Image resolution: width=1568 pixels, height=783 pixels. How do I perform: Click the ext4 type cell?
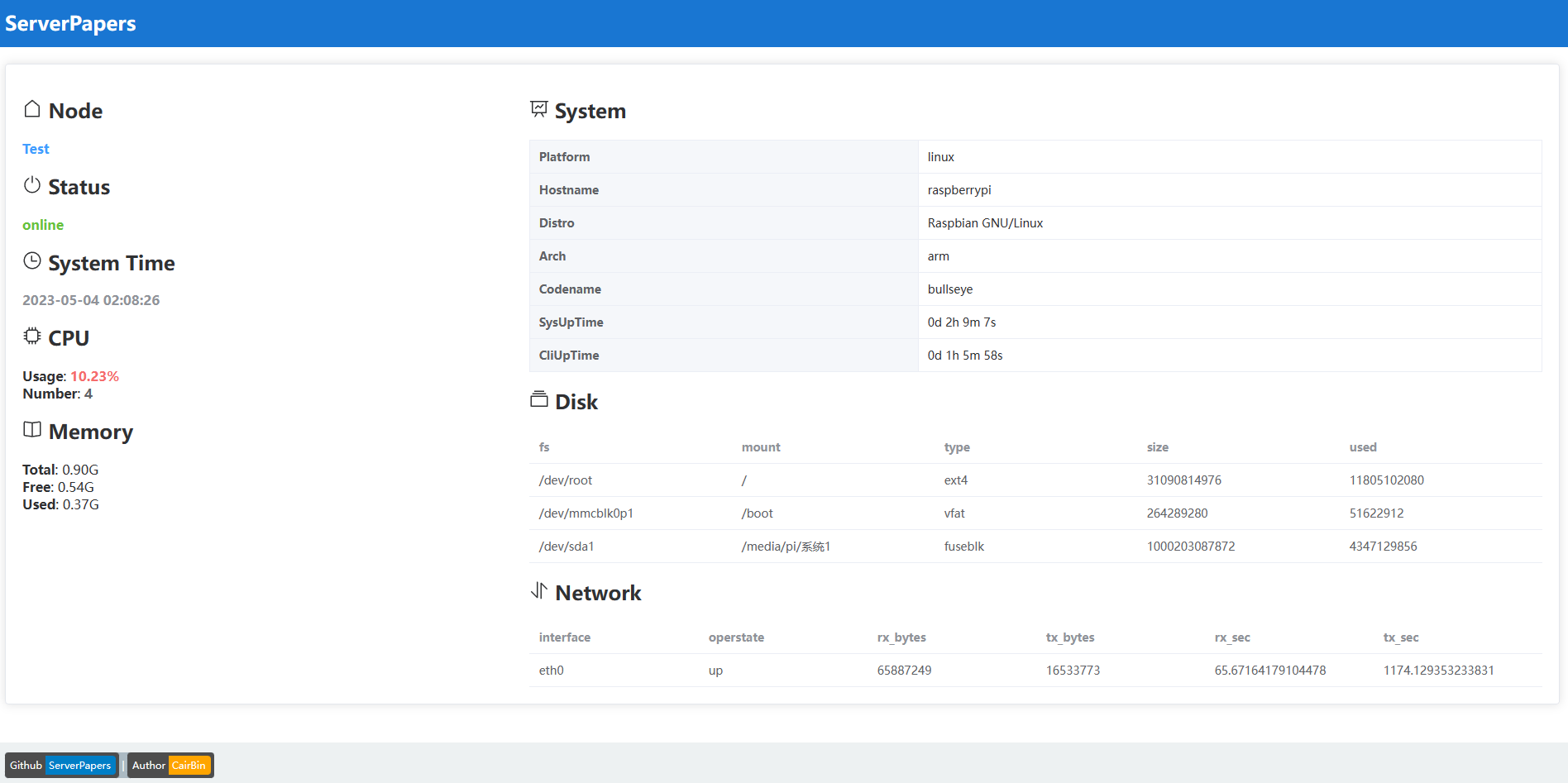click(x=956, y=480)
